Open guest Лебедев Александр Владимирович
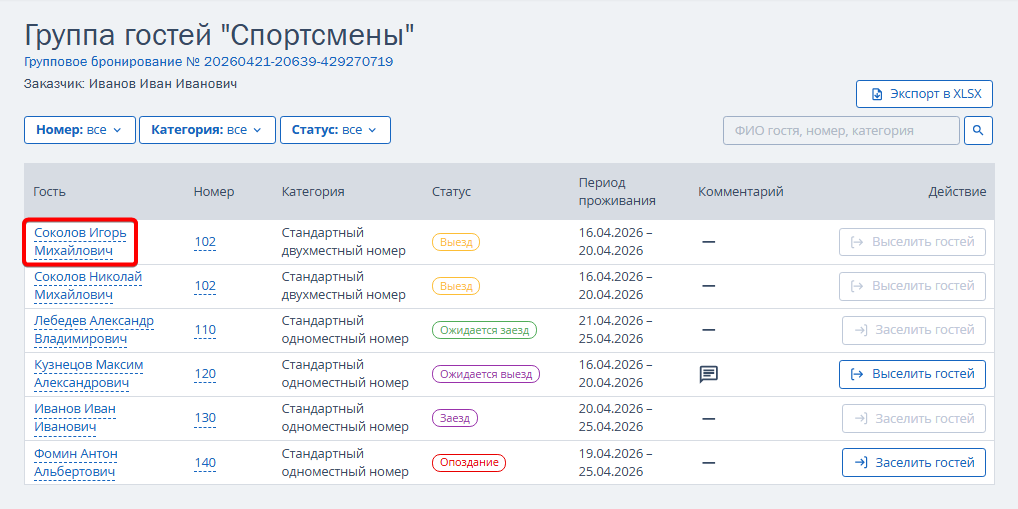Screen dimensions: 1018x509 click(94, 330)
